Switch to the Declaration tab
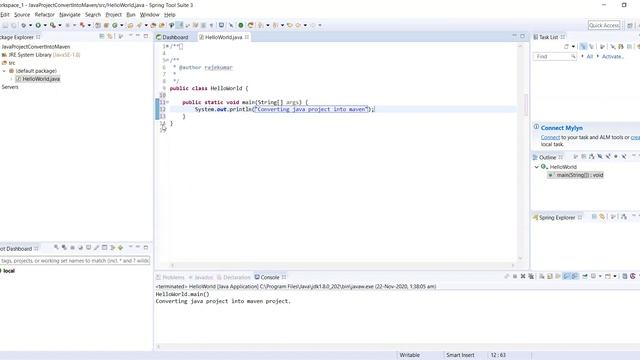The height and width of the screenshot is (360, 640). (x=233, y=277)
